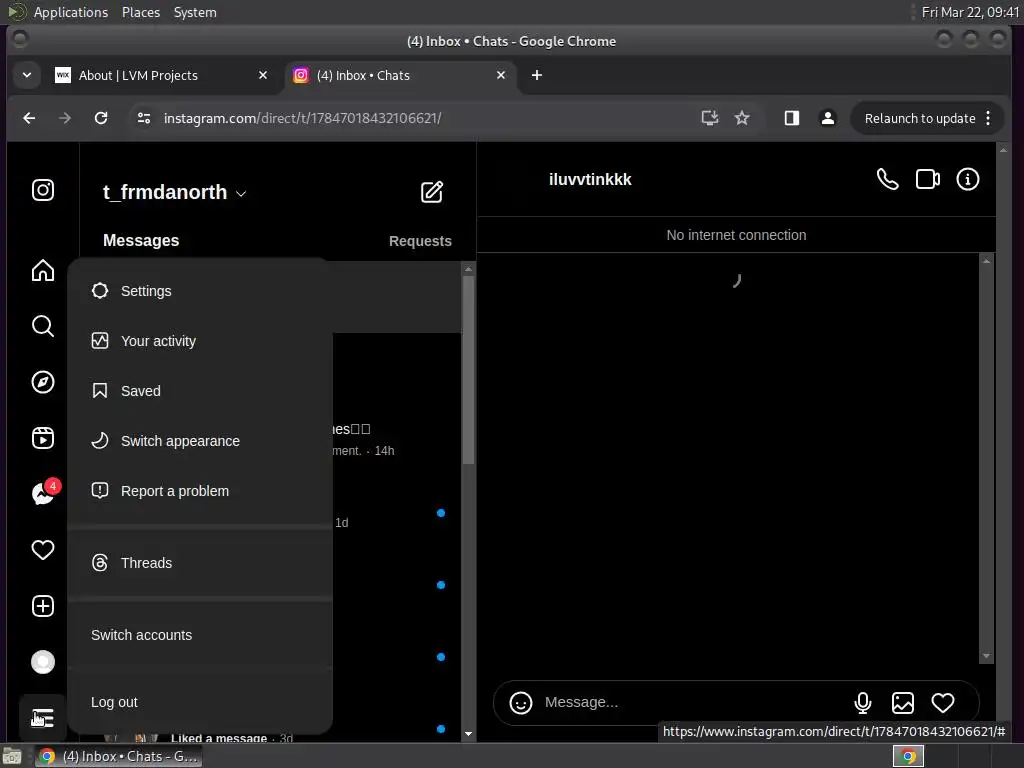
Task: Click Log out
Action: pos(200,703)
